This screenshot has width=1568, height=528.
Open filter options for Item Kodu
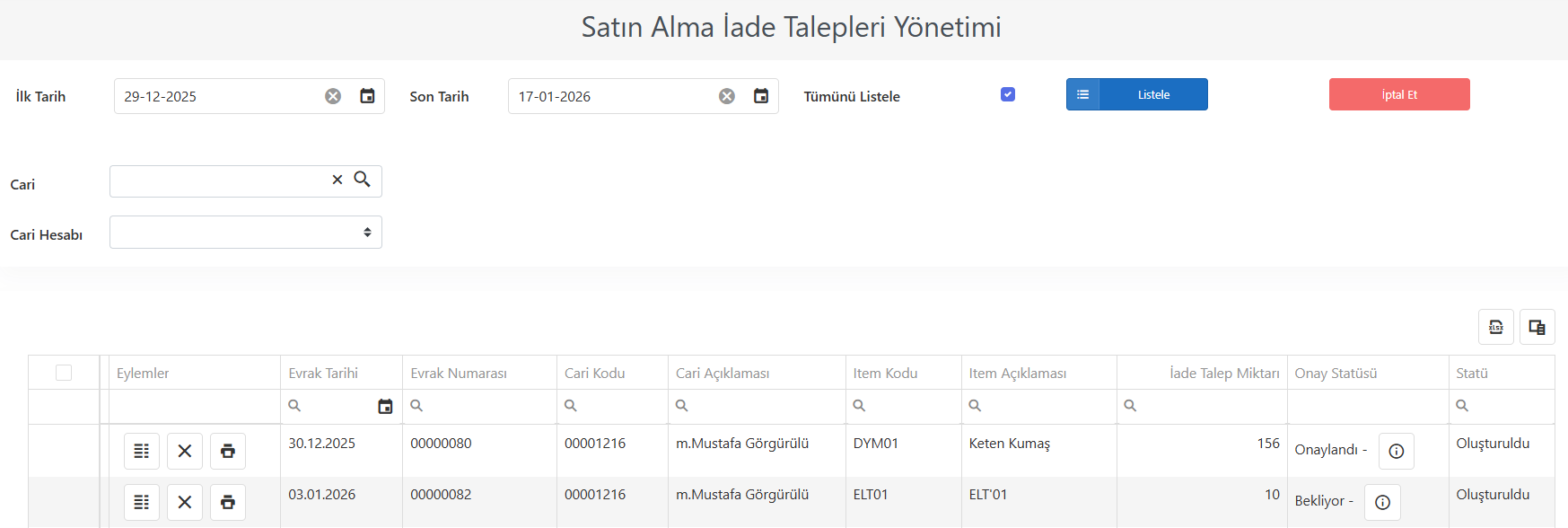[x=859, y=406]
